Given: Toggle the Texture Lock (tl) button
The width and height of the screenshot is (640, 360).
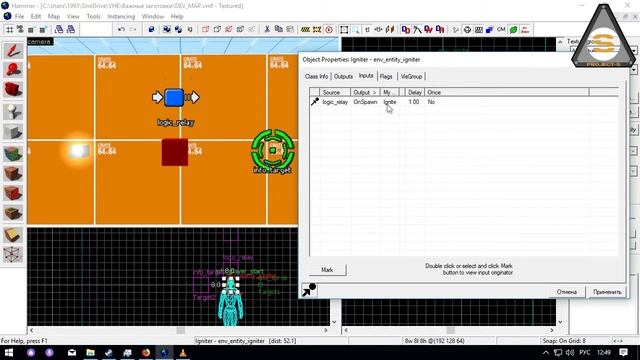Looking at the screenshot, I should click(367, 29).
